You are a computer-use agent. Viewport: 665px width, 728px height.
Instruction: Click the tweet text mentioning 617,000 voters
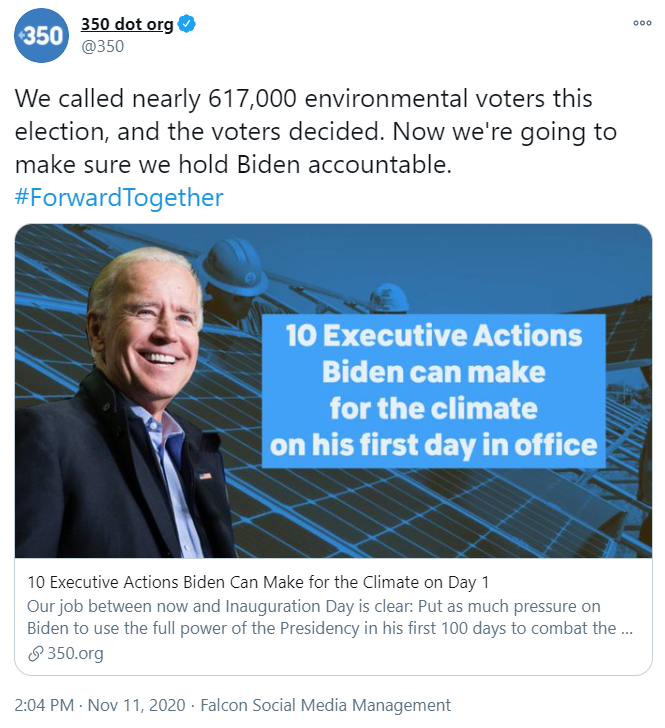point(303,99)
